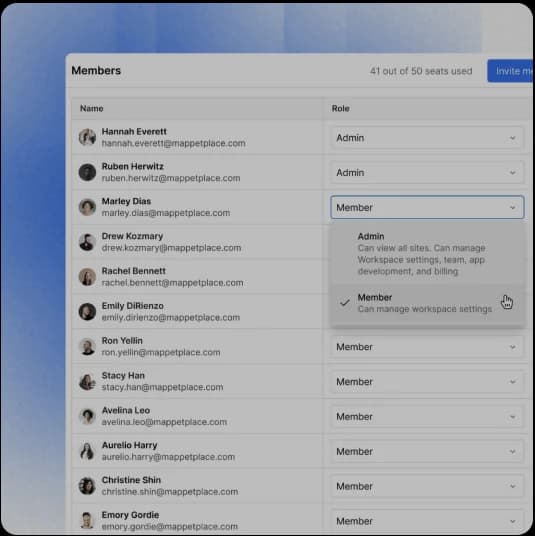The image size is (535, 536).
Task: Click Stacy Han's avatar
Action: click(87, 381)
